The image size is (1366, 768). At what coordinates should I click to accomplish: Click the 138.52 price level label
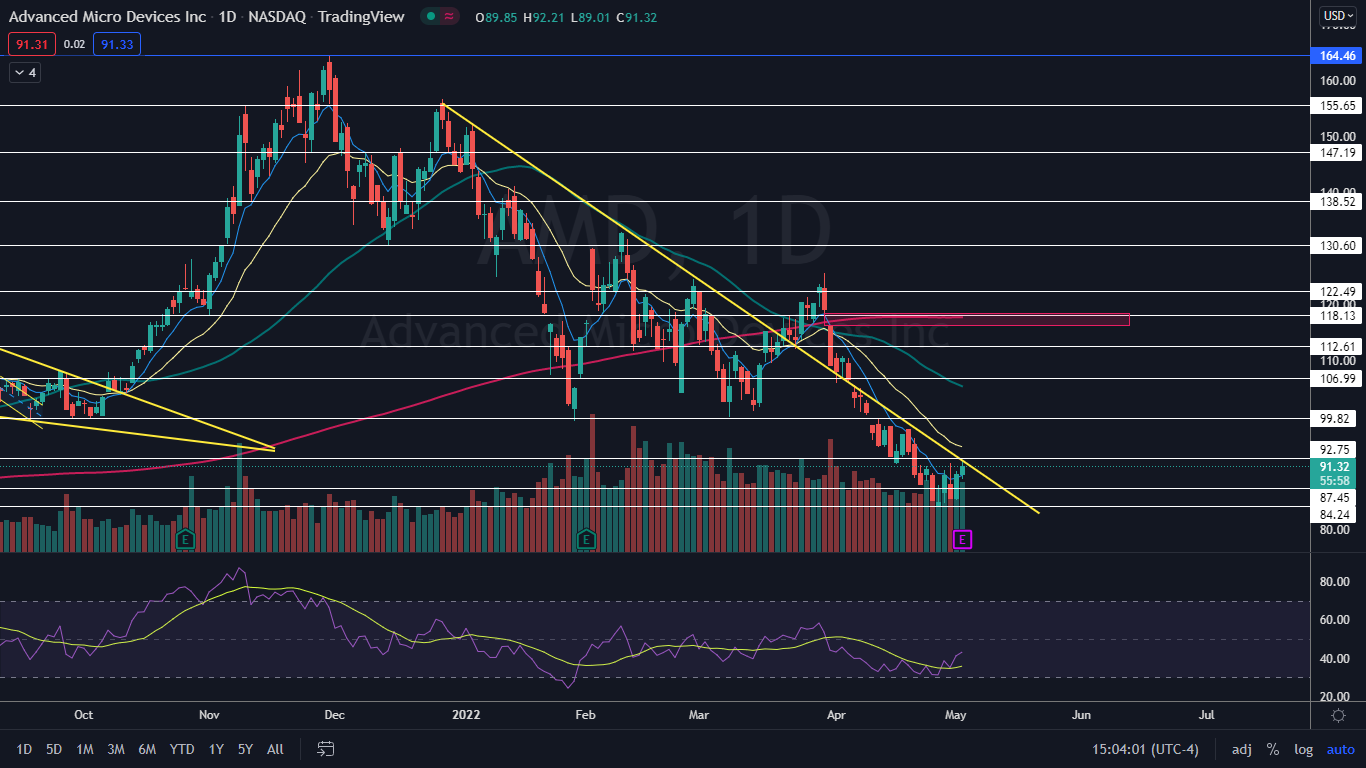pyautogui.click(x=1338, y=201)
